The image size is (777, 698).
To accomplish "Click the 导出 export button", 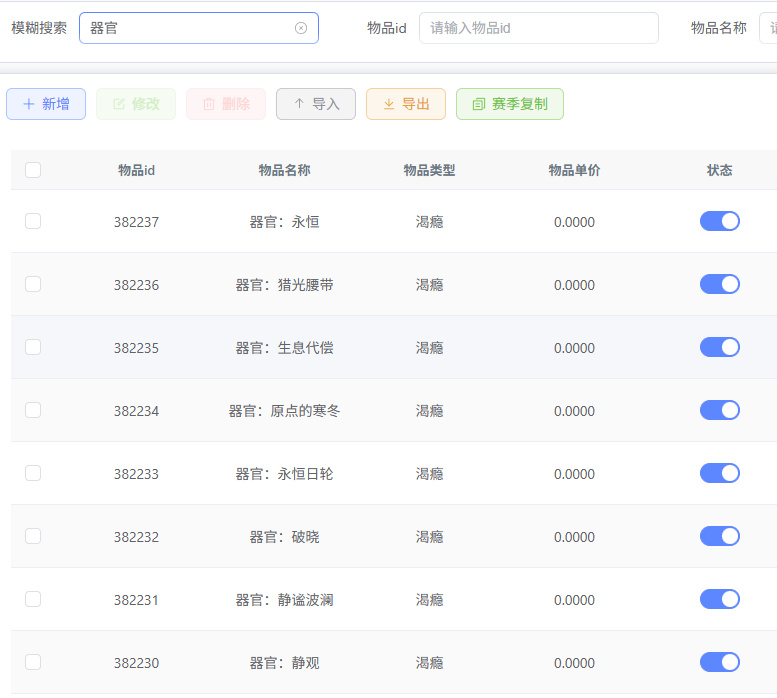I will (x=406, y=104).
